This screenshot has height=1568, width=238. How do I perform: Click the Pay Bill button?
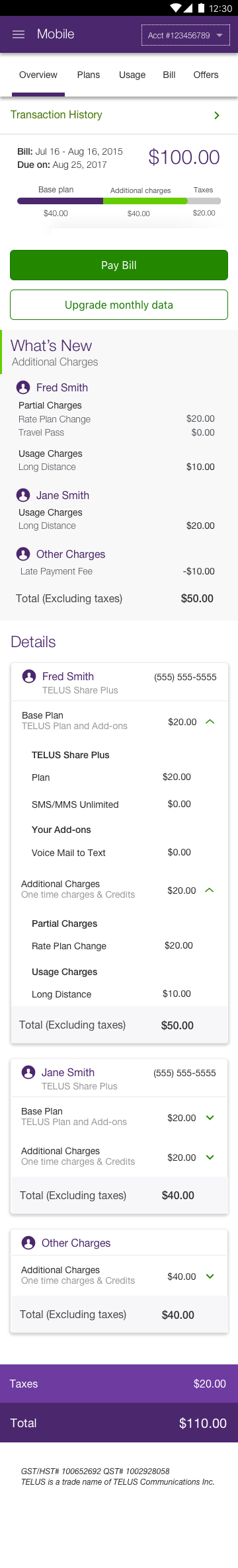tap(119, 265)
